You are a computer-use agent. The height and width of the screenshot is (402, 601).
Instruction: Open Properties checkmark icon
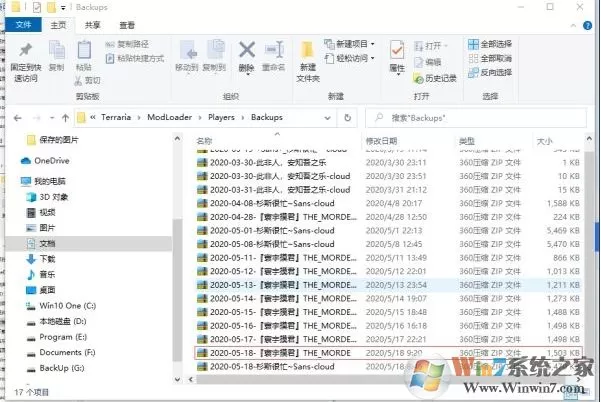pos(397,50)
